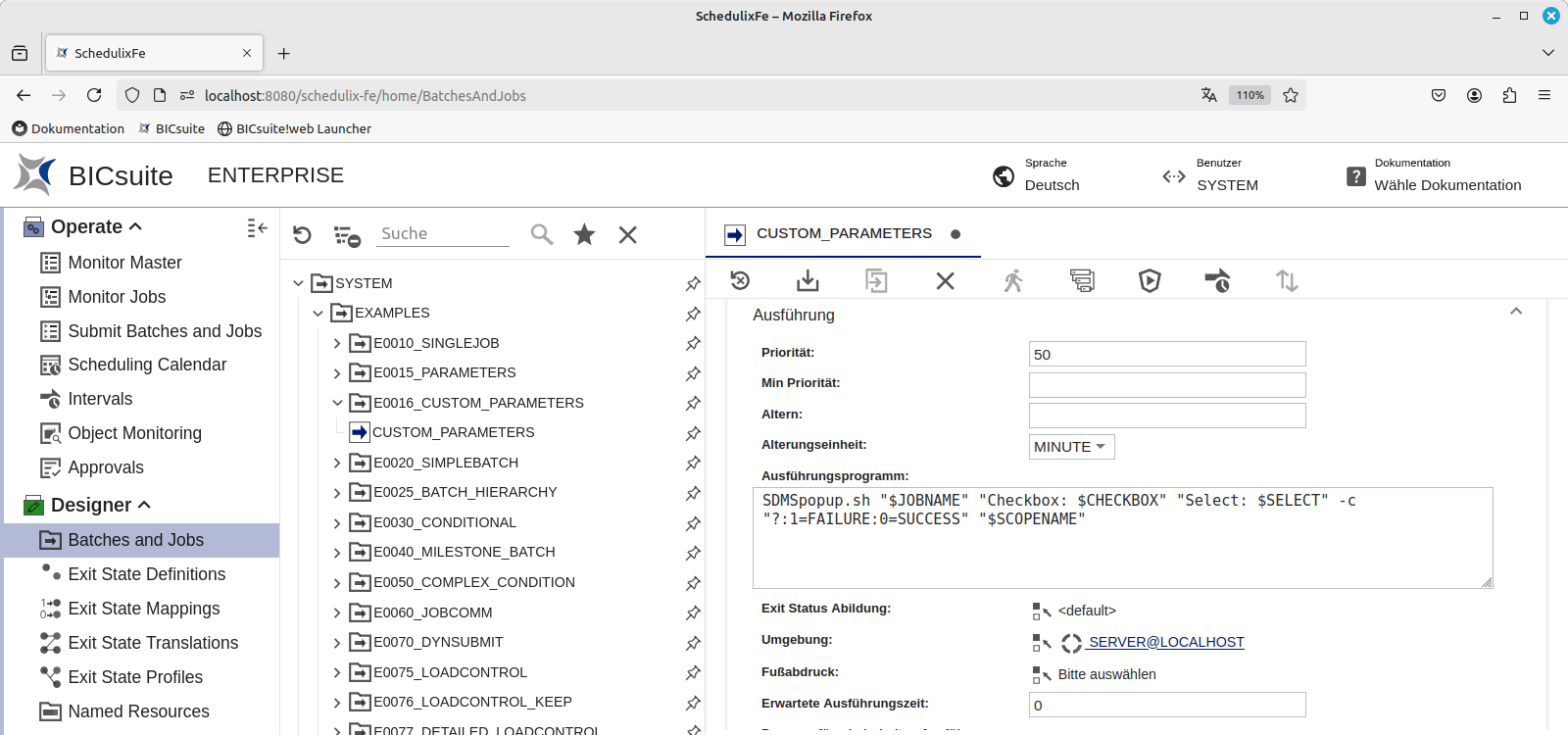The width and height of the screenshot is (1568, 735).
Task: Open Firefox application menu
Action: [1544, 95]
